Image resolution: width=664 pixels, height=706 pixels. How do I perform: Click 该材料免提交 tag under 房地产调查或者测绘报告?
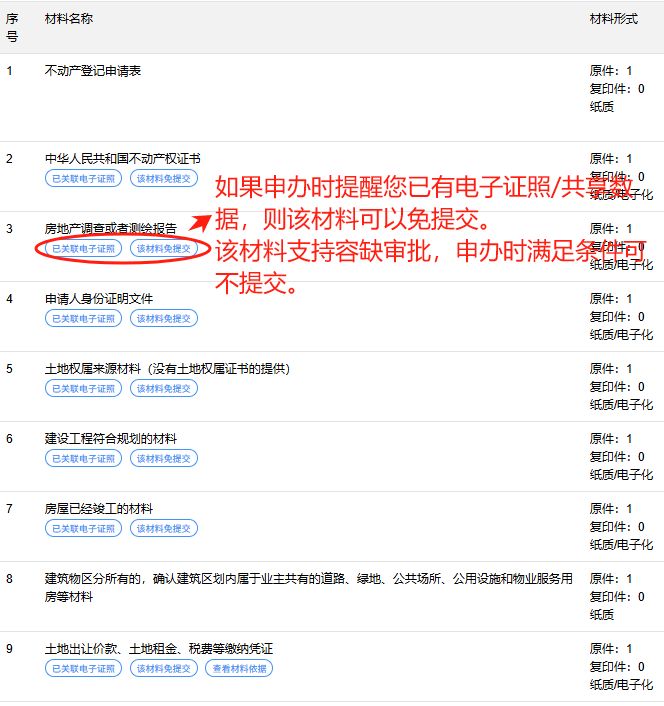[x=164, y=248]
